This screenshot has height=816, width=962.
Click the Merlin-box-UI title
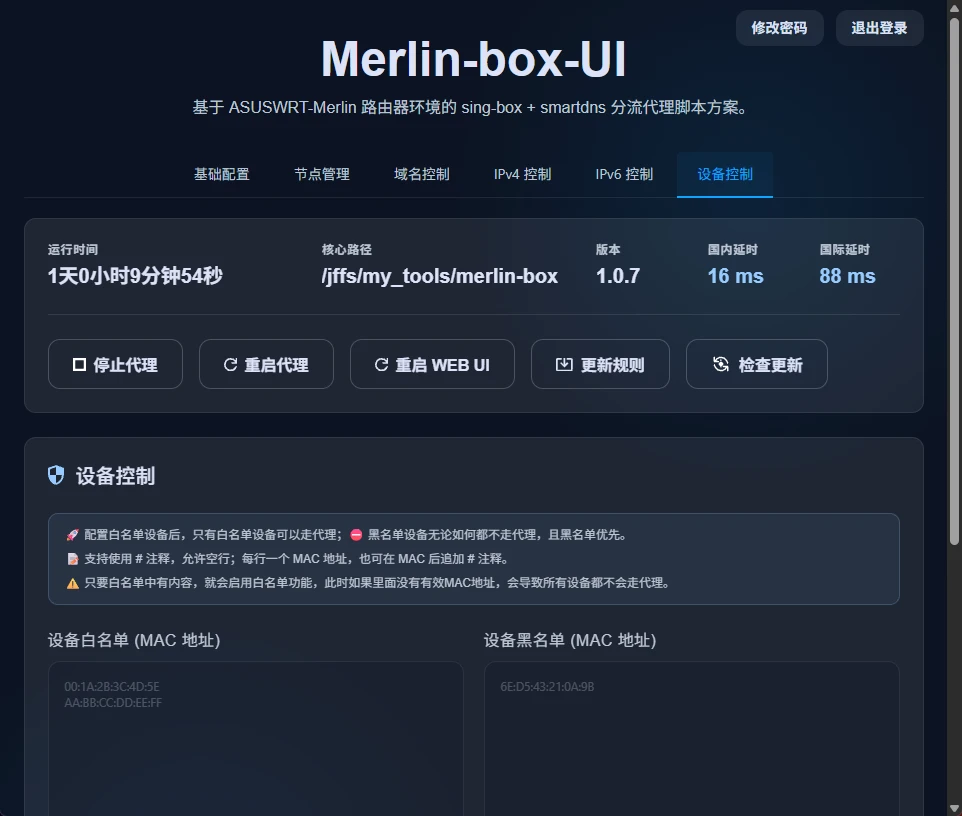click(x=474, y=60)
